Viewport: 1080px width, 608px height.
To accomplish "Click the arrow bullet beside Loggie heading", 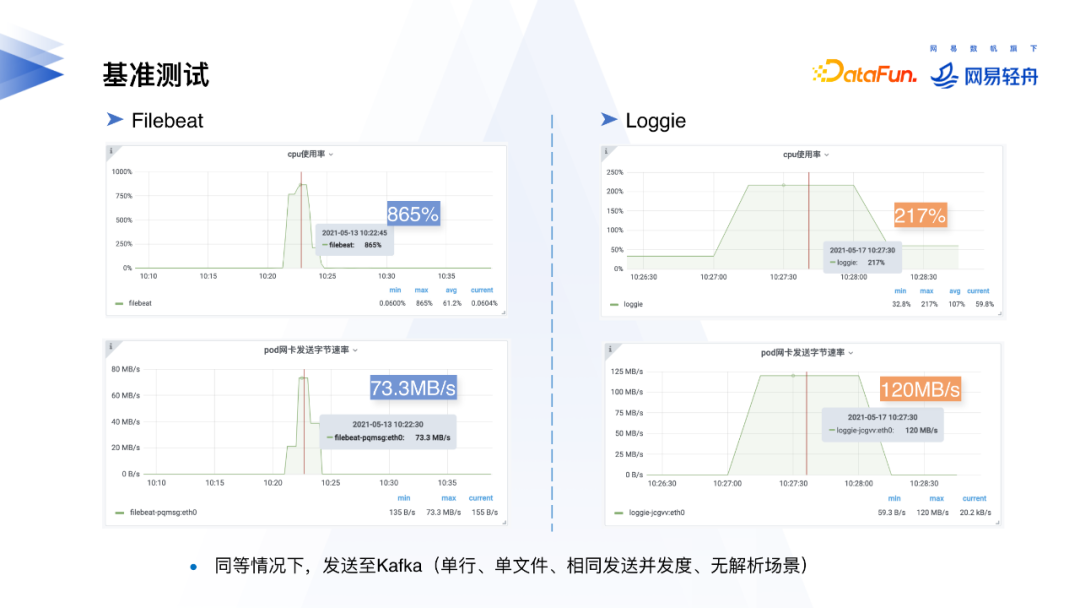I will pyautogui.click(x=609, y=120).
